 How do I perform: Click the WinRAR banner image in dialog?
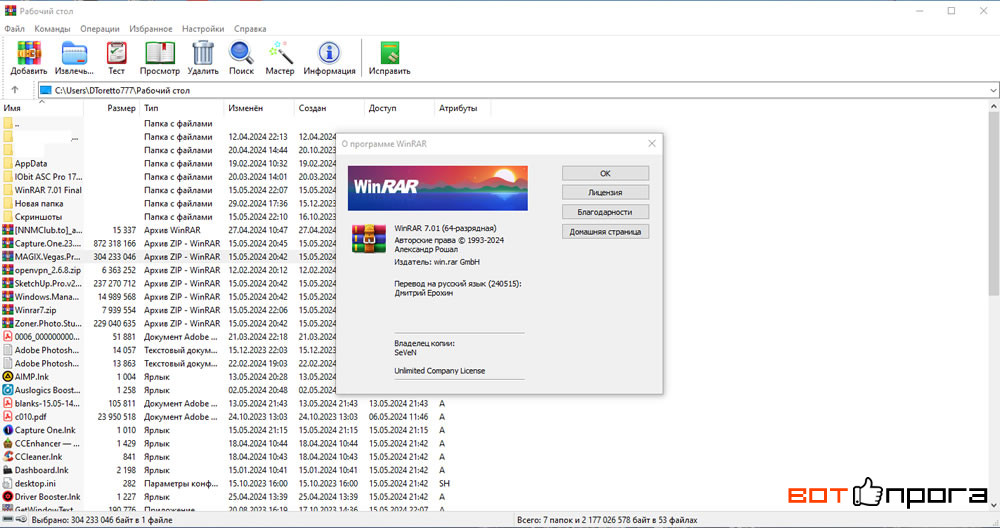(x=438, y=188)
